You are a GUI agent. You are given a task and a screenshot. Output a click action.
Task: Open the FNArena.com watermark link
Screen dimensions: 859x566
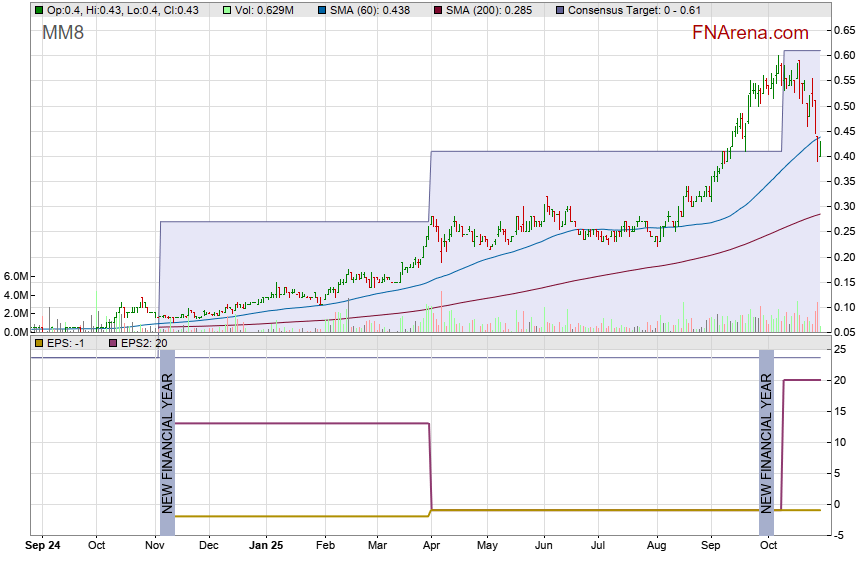(x=750, y=34)
